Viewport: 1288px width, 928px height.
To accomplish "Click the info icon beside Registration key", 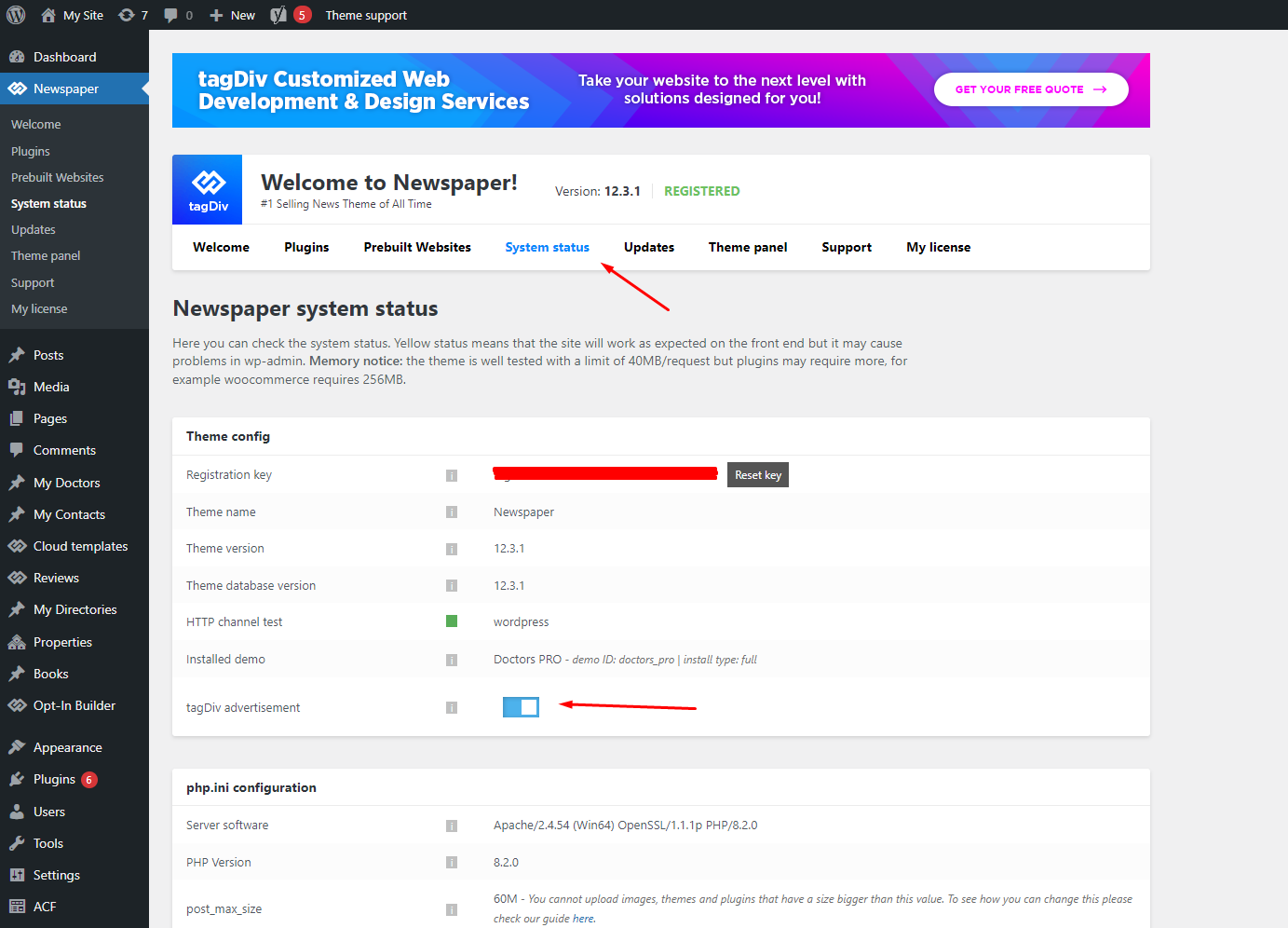I will (x=452, y=475).
